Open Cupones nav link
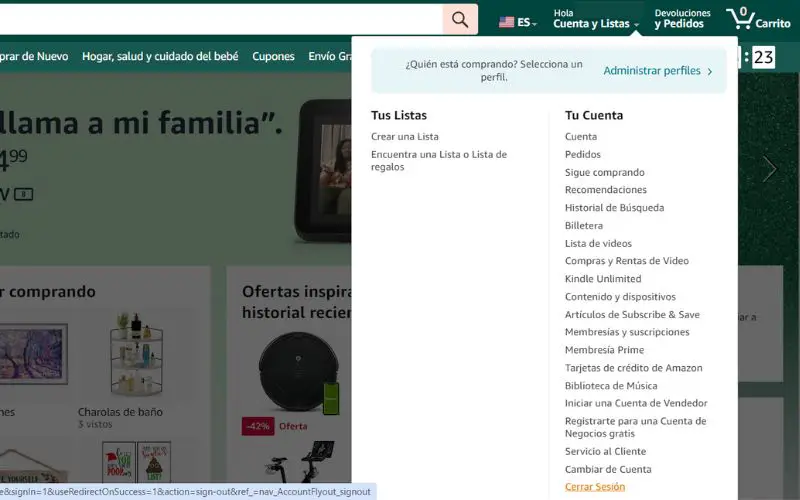 [273, 56]
